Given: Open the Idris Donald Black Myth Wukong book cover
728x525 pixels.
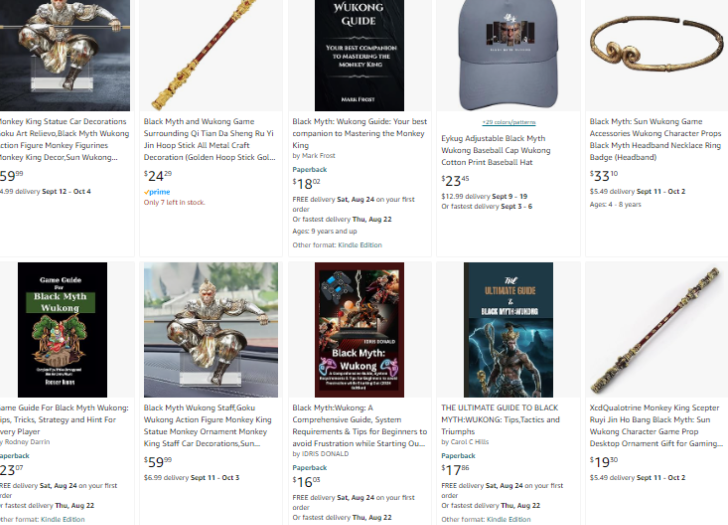Looking at the screenshot, I should pyautogui.click(x=359, y=330).
